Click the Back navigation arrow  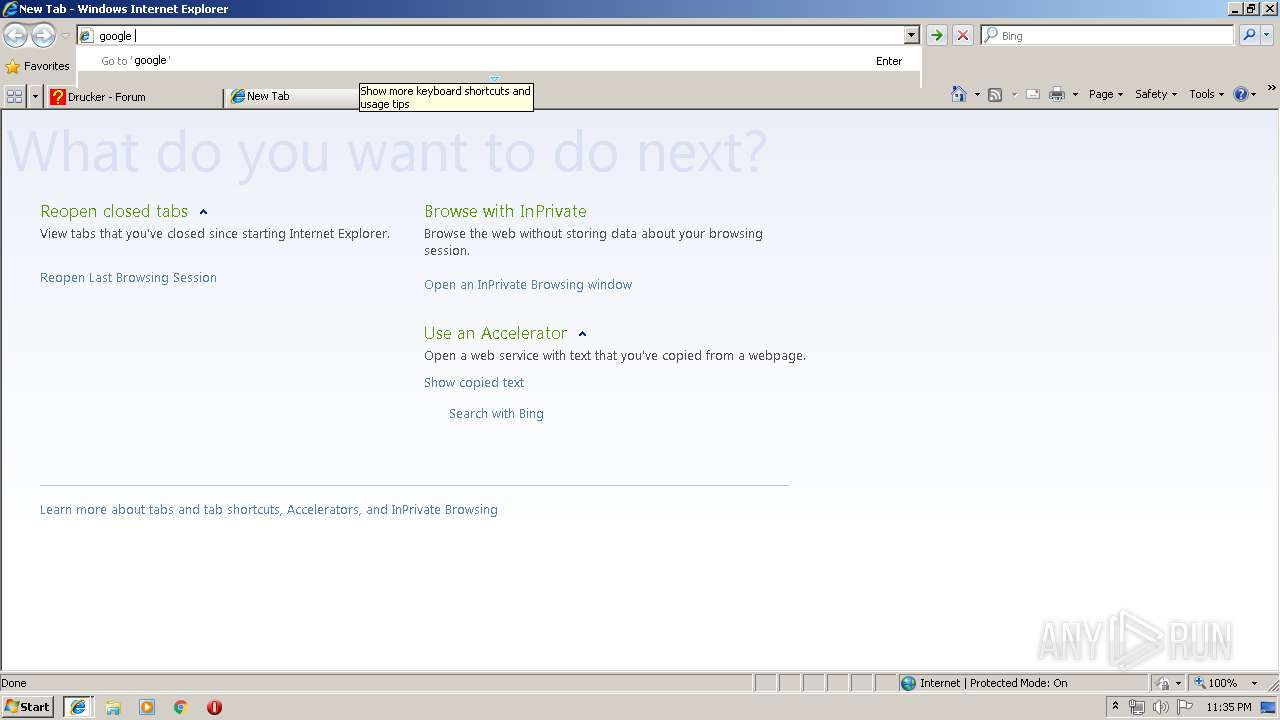point(15,36)
